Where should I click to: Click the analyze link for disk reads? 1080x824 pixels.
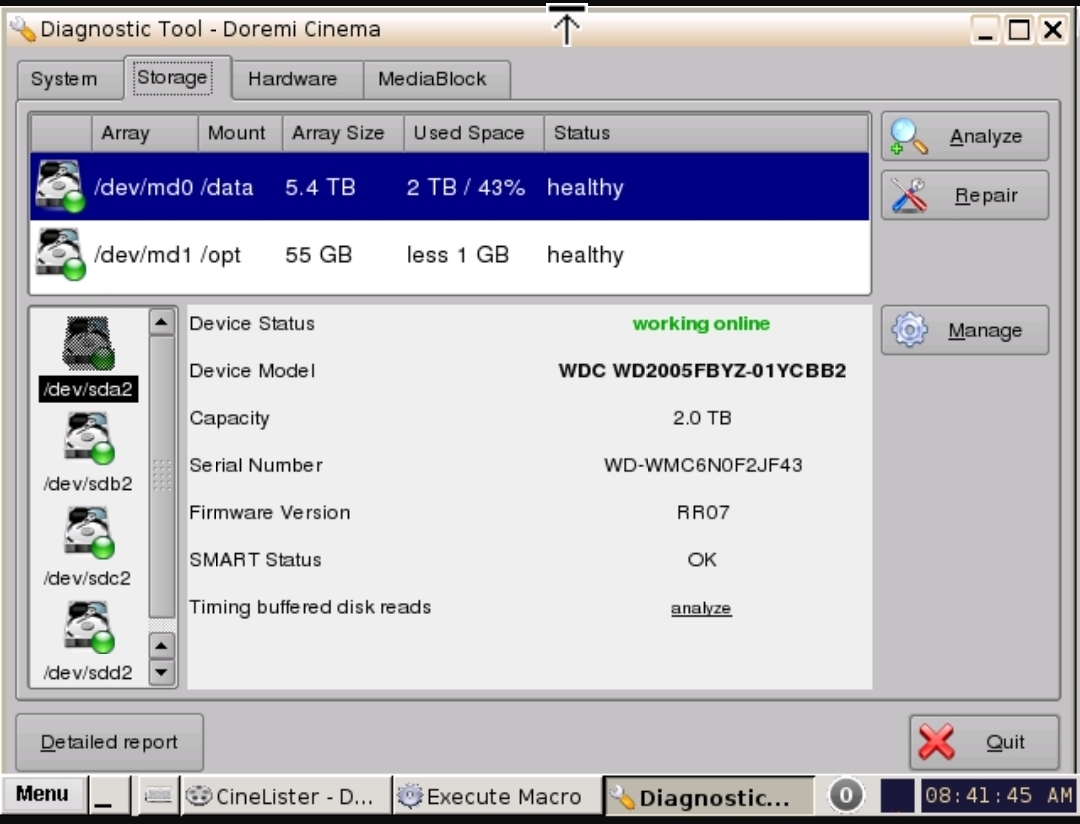point(701,608)
